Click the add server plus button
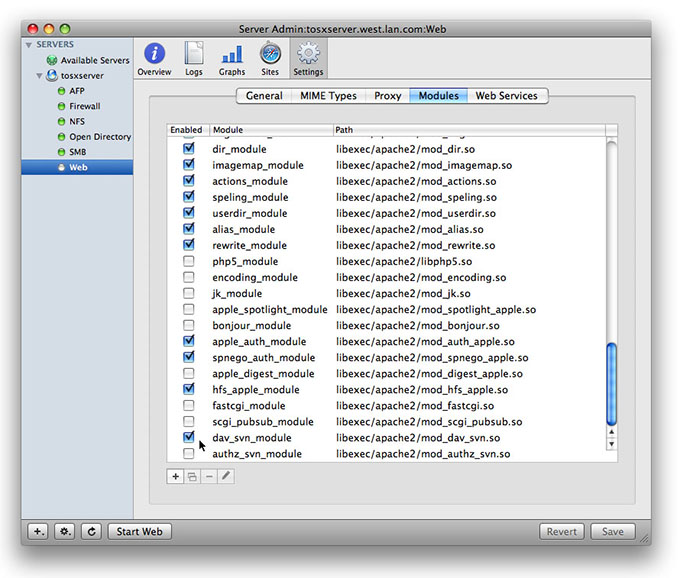680x578 pixels. (38, 532)
